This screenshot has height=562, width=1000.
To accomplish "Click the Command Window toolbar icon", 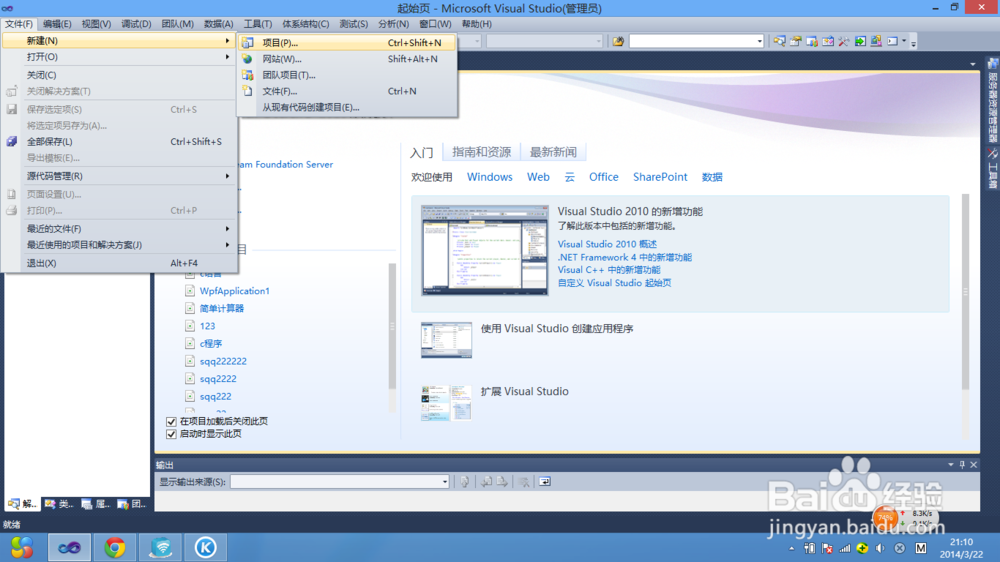I will coord(893,41).
